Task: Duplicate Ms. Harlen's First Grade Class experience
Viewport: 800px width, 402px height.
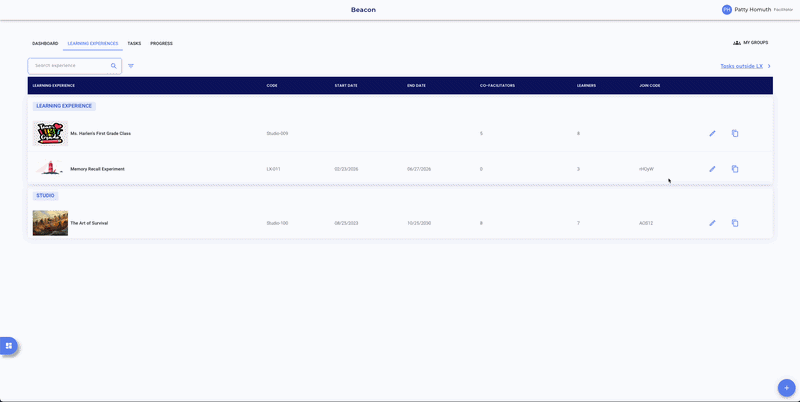Action: pyautogui.click(x=735, y=133)
